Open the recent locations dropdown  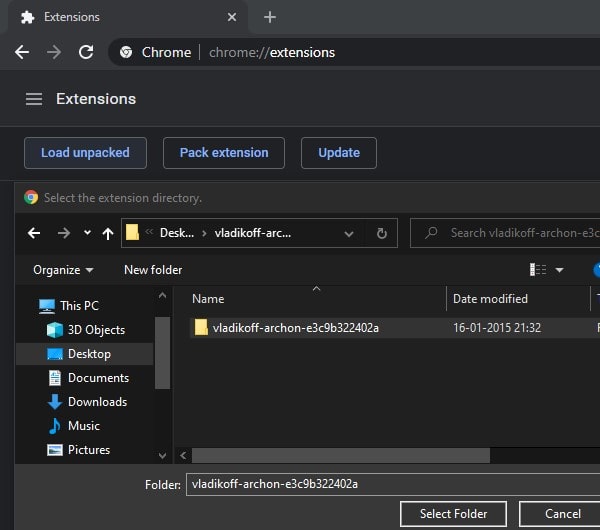(x=87, y=232)
